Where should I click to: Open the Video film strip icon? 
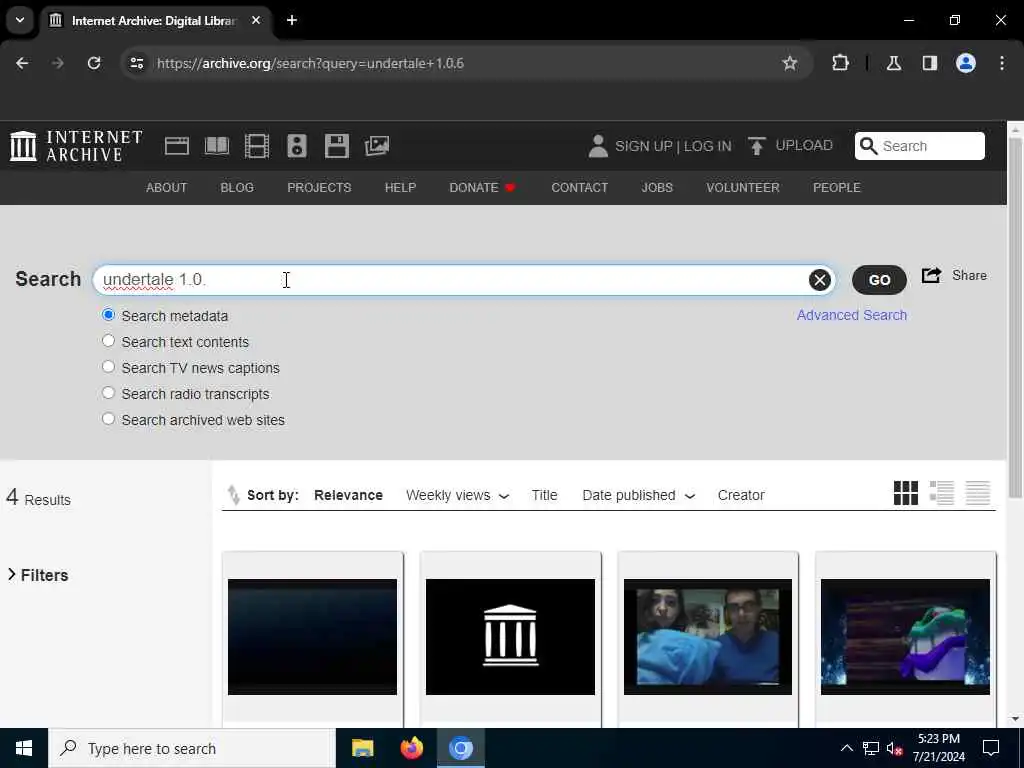coord(257,146)
